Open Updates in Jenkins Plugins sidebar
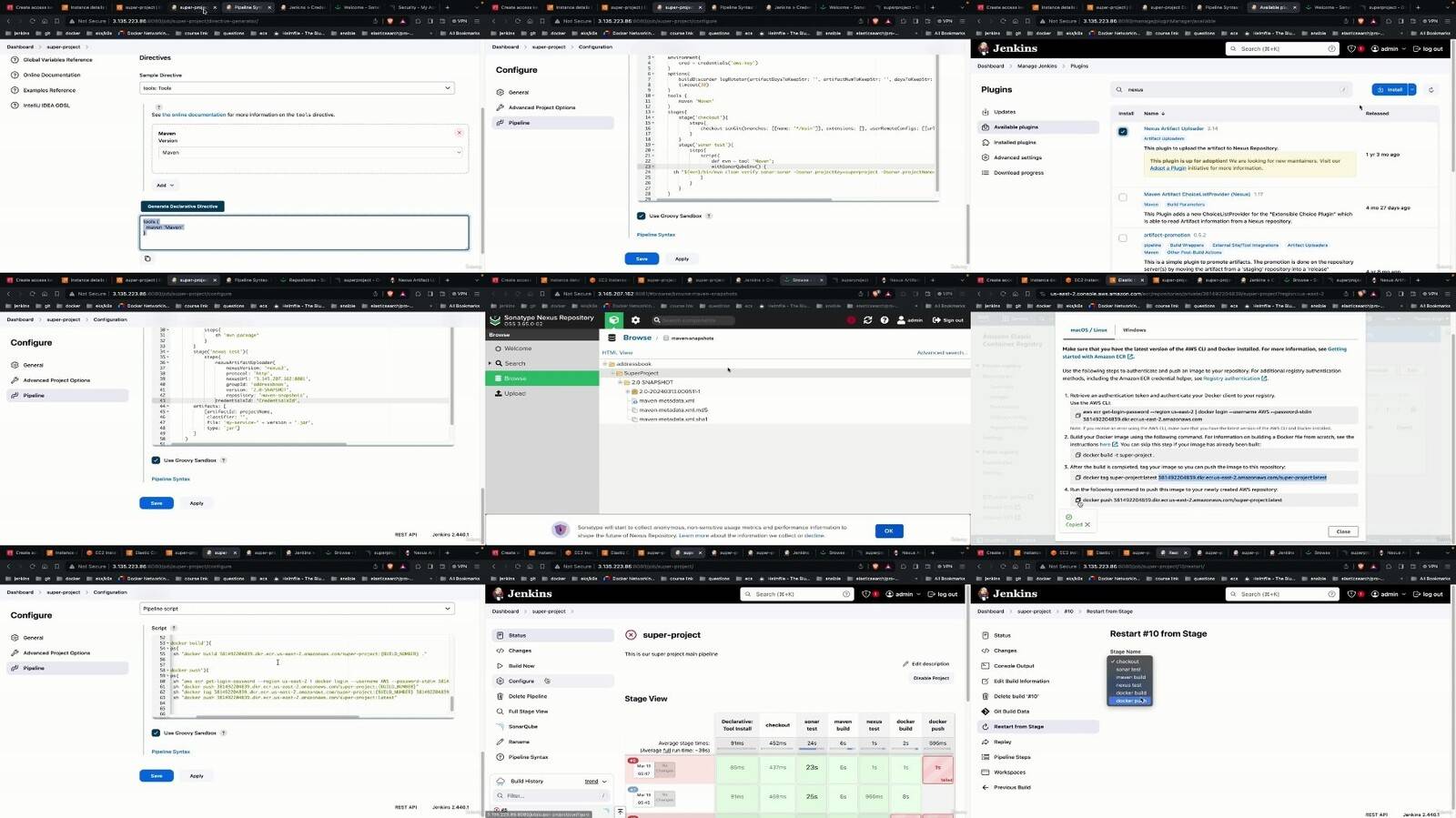 [x=1005, y=112]
